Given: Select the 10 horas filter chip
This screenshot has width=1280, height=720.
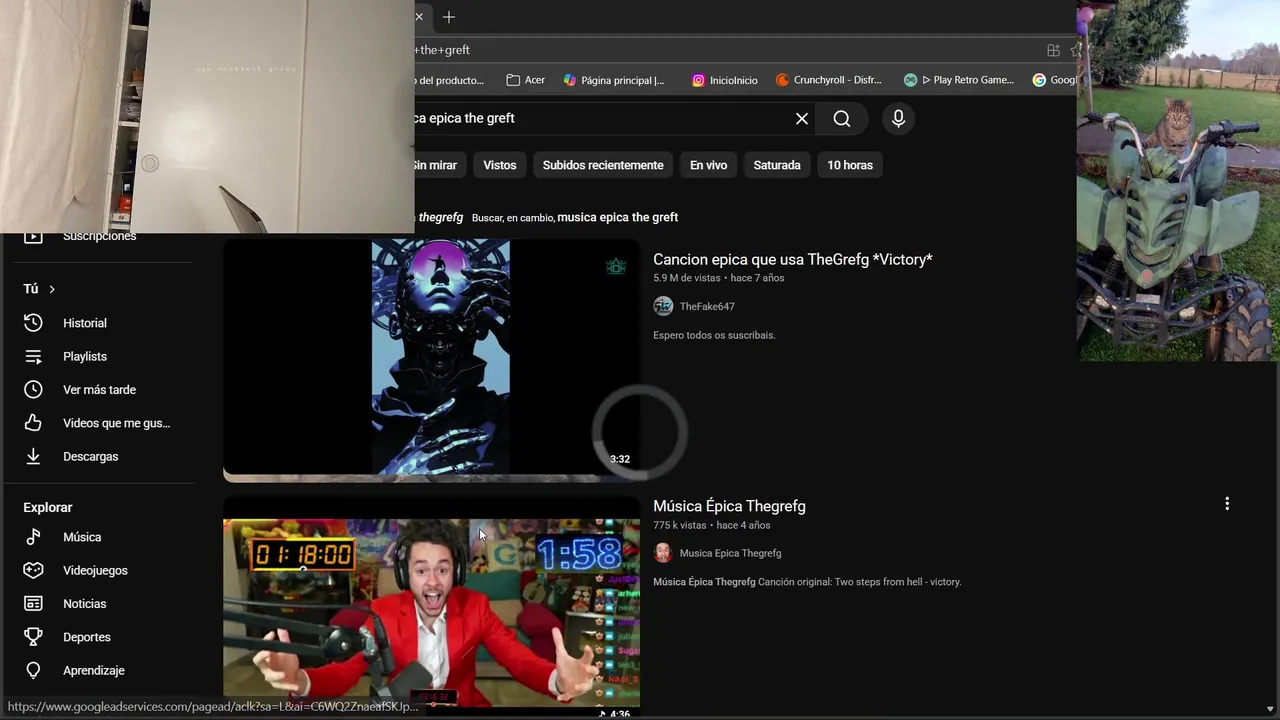Looking at the screenshot, I should (x=850, y=165).
